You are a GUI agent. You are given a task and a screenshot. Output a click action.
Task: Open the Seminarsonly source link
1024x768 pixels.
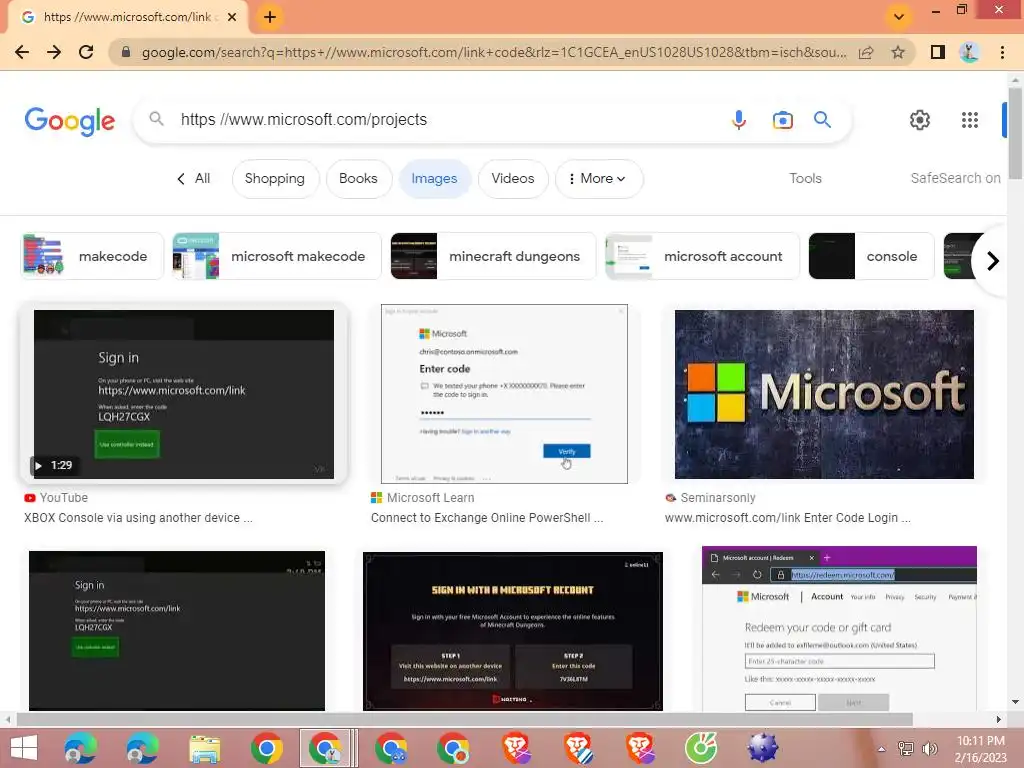coord(711,498)
